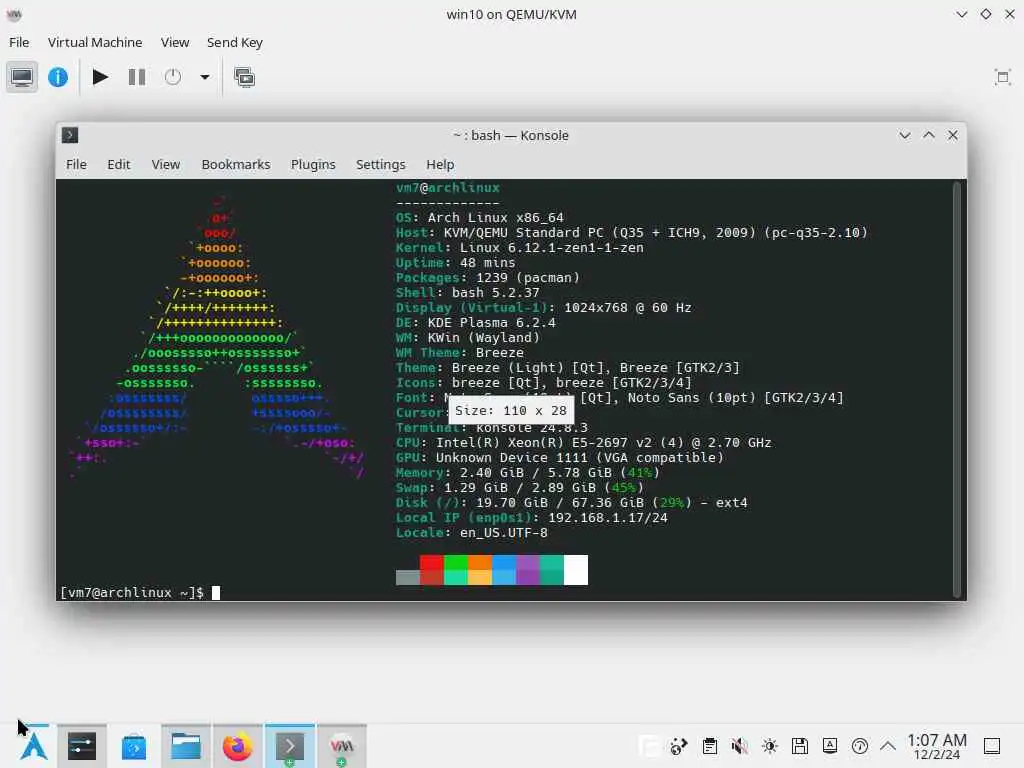This screenshot has width=1024, height=768.
Task: Open virtual hardware details info button
Action: tap(57, 77)
